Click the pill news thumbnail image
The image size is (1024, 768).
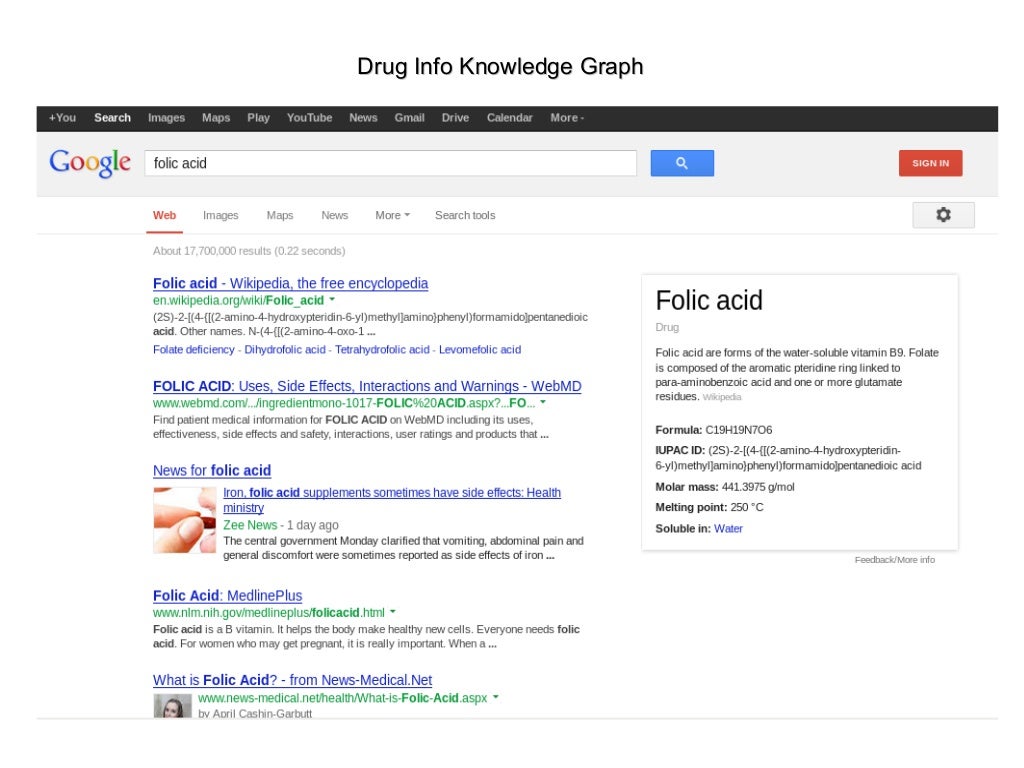tap(185, 520)
